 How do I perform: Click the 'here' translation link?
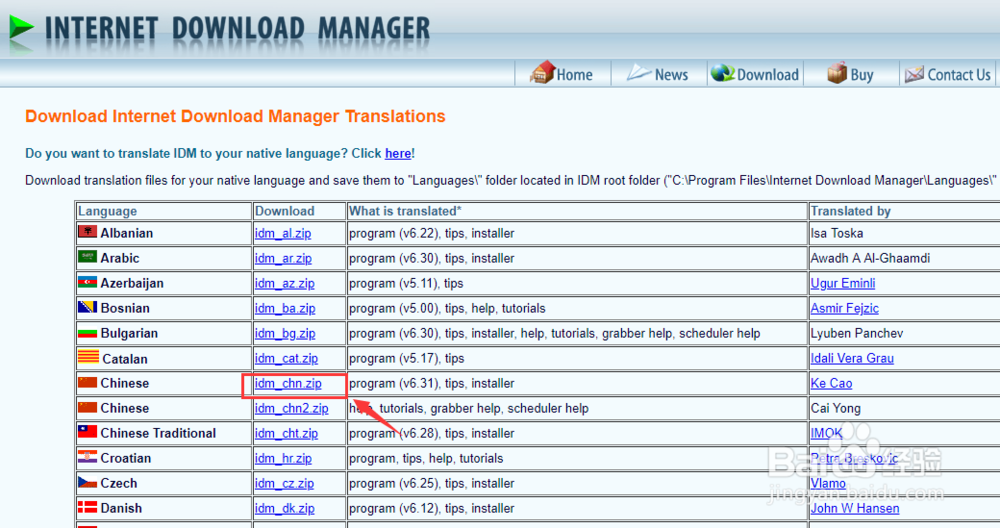pyautogui.click(x=398, y=154)
